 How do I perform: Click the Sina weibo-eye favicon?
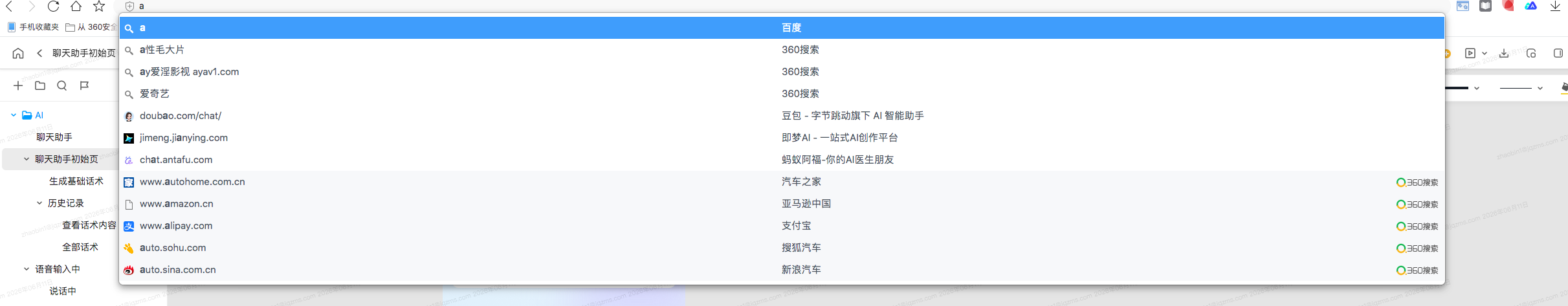129,270
